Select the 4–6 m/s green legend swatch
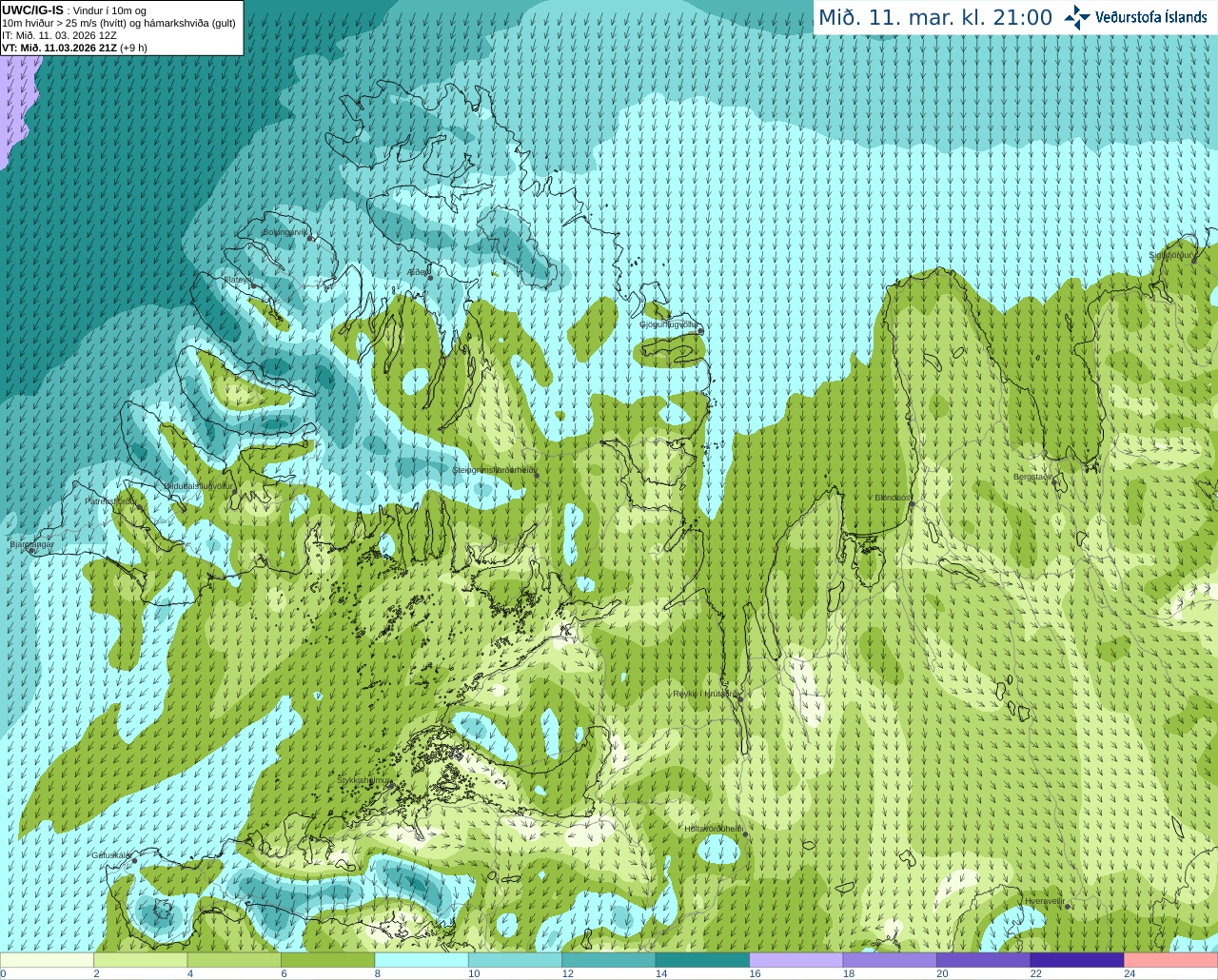The width and height of the screenshot is (1218, 980). pos(234,960)
